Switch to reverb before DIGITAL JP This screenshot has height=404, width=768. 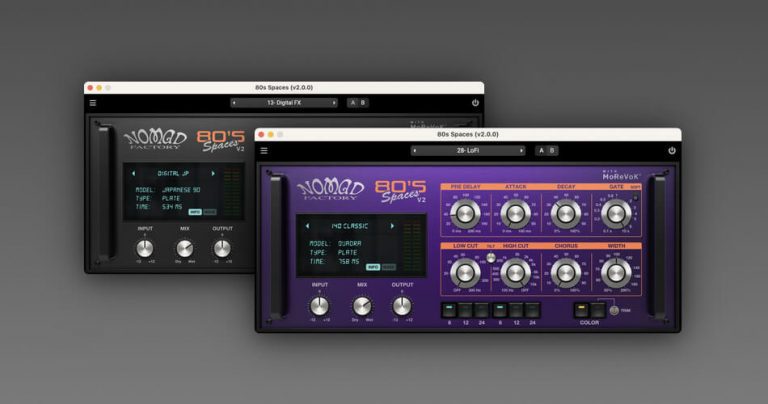pos(134,173)
